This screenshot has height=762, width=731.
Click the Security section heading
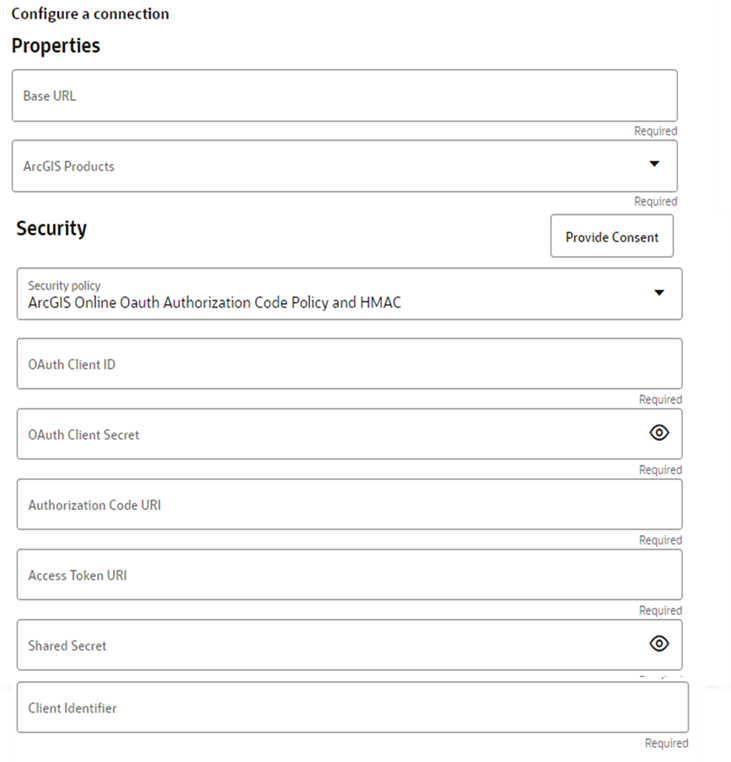[x=52, y=228]
